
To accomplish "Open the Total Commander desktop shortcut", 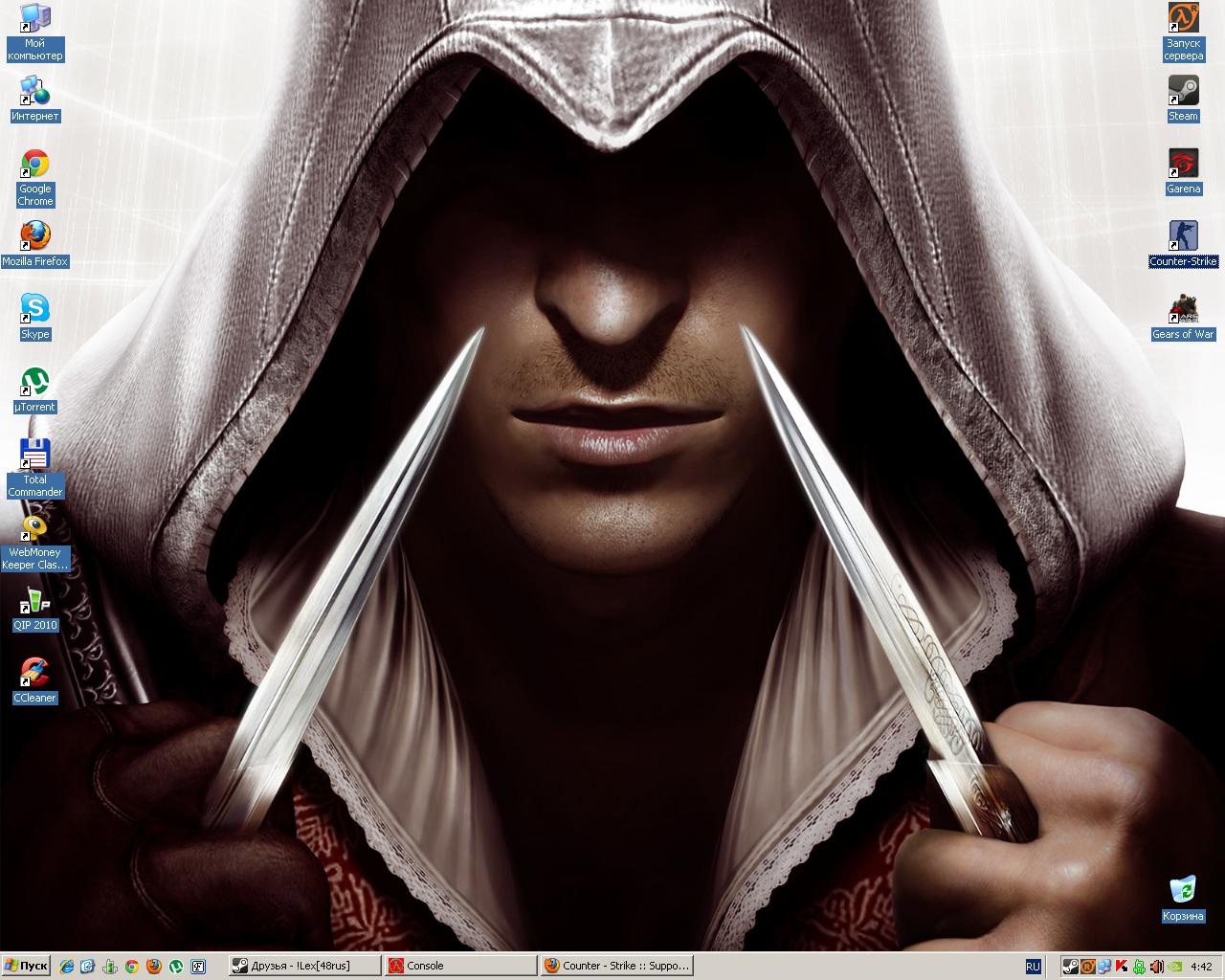I will click(34, 469).
